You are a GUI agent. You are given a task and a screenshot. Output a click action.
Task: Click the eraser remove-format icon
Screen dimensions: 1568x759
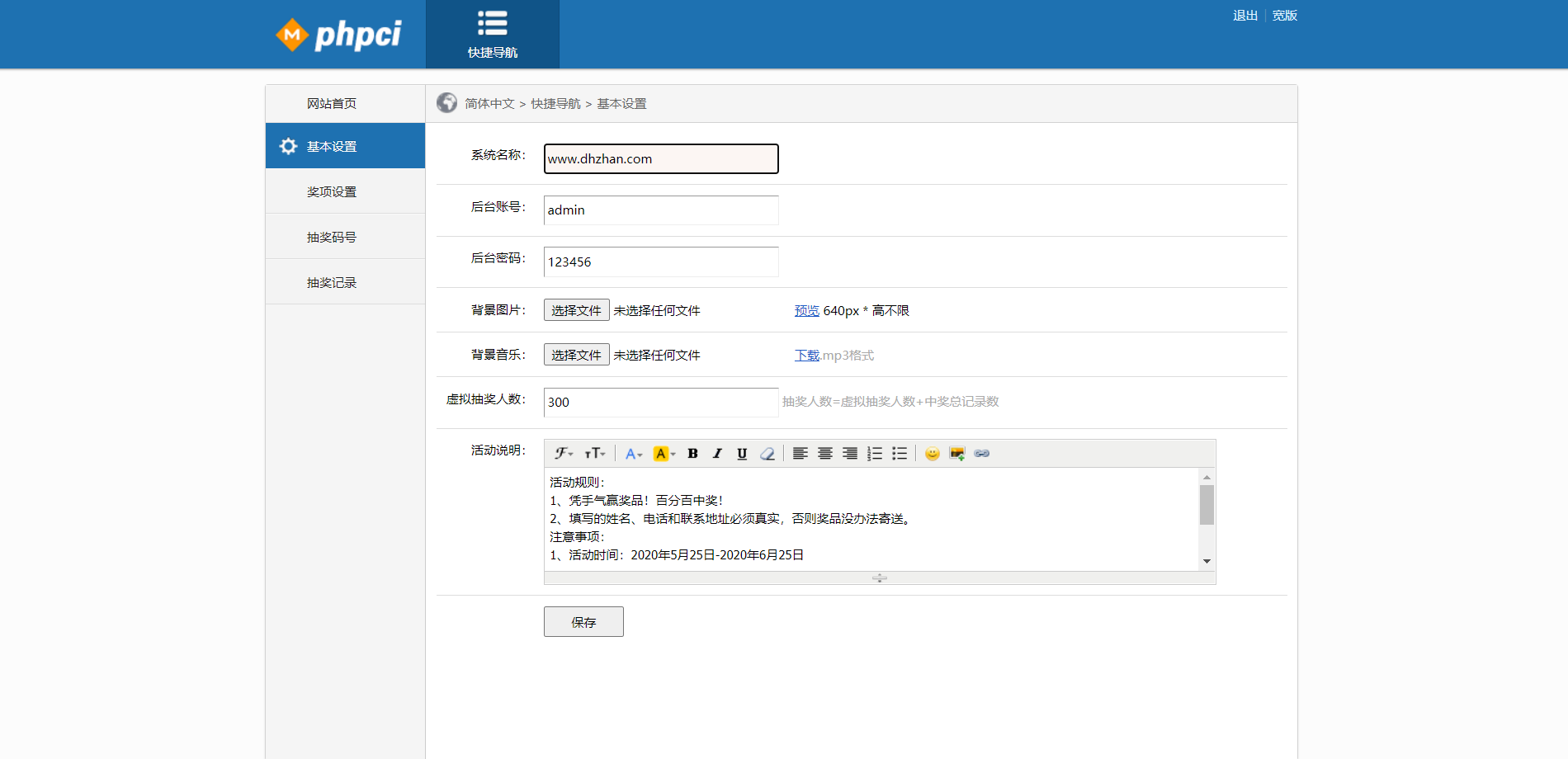[767, 454]
